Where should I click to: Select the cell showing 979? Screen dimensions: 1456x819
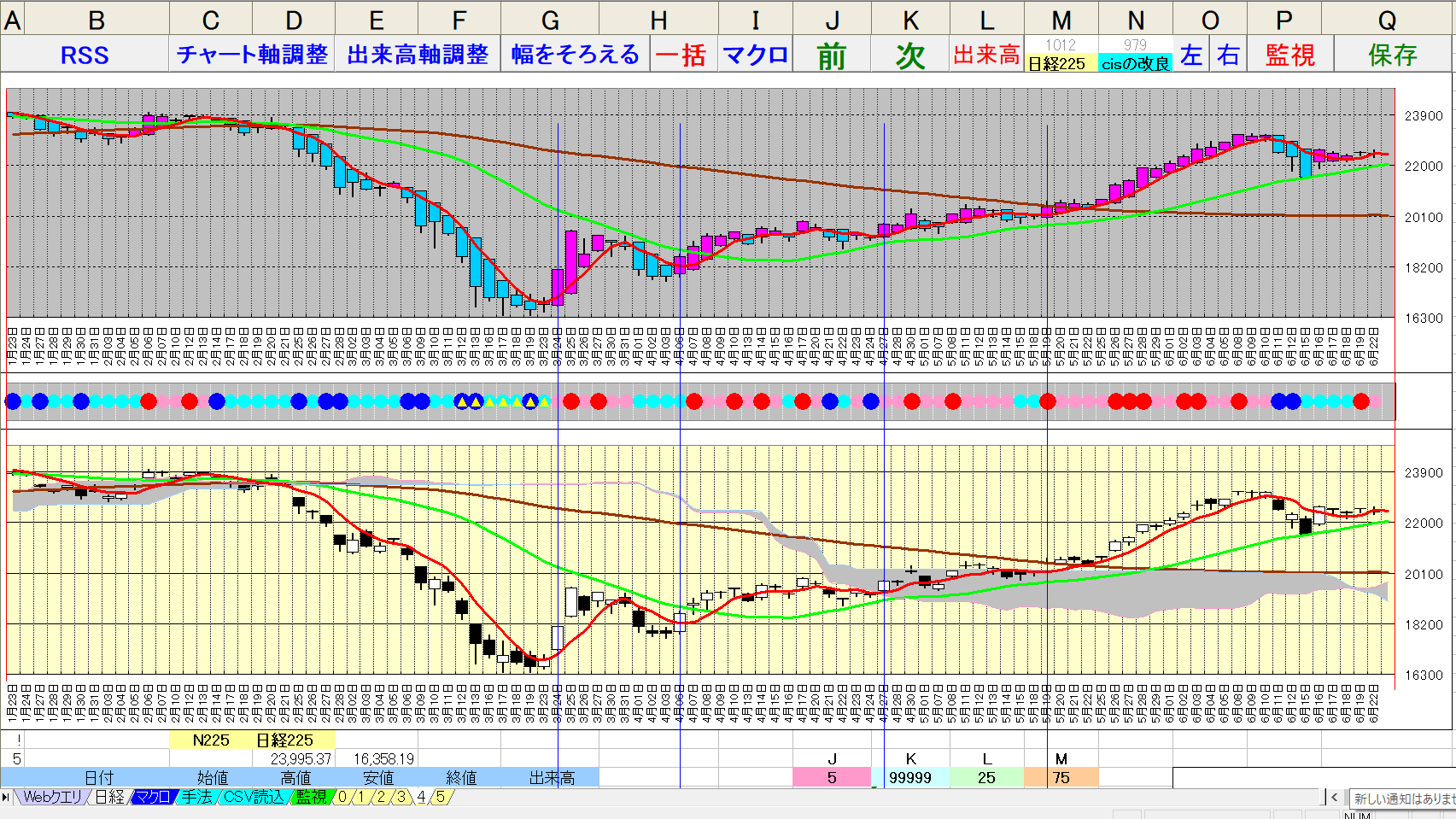point(1135,44)
